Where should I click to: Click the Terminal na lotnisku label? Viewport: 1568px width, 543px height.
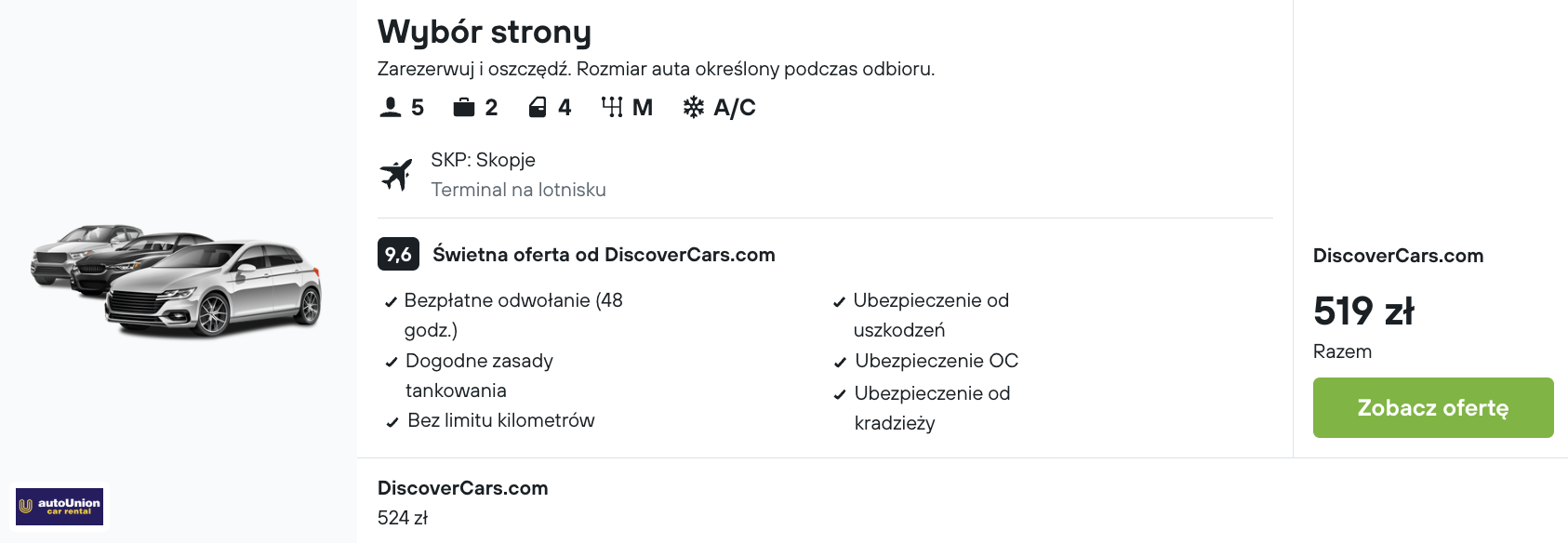click(x=518, y=190)
